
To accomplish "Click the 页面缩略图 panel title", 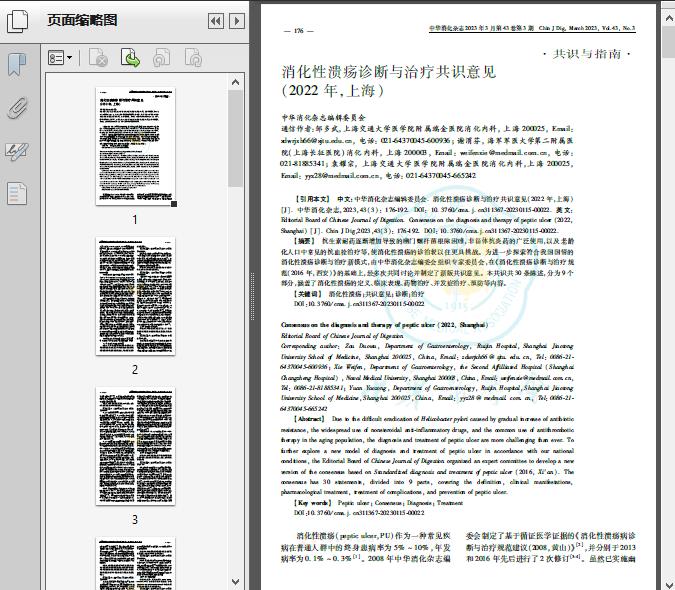I will pos(82,20).
